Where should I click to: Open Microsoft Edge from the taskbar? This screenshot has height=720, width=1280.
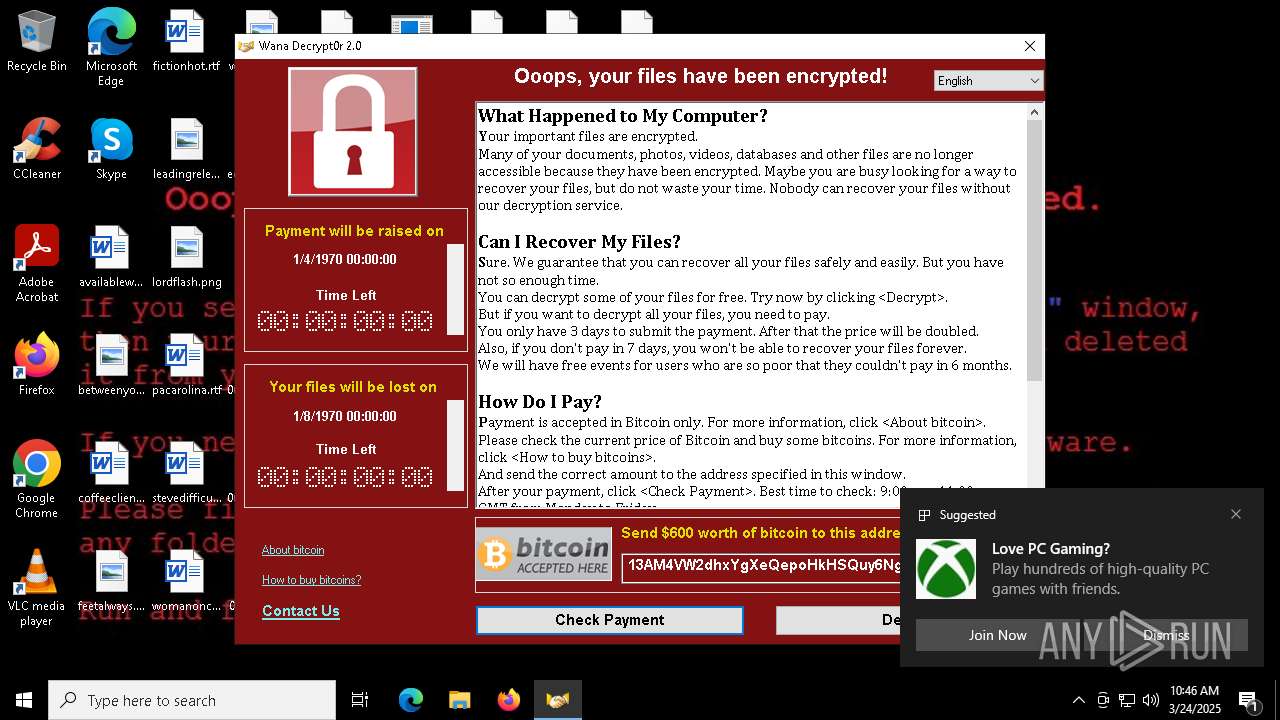click(x=411, y=700)
